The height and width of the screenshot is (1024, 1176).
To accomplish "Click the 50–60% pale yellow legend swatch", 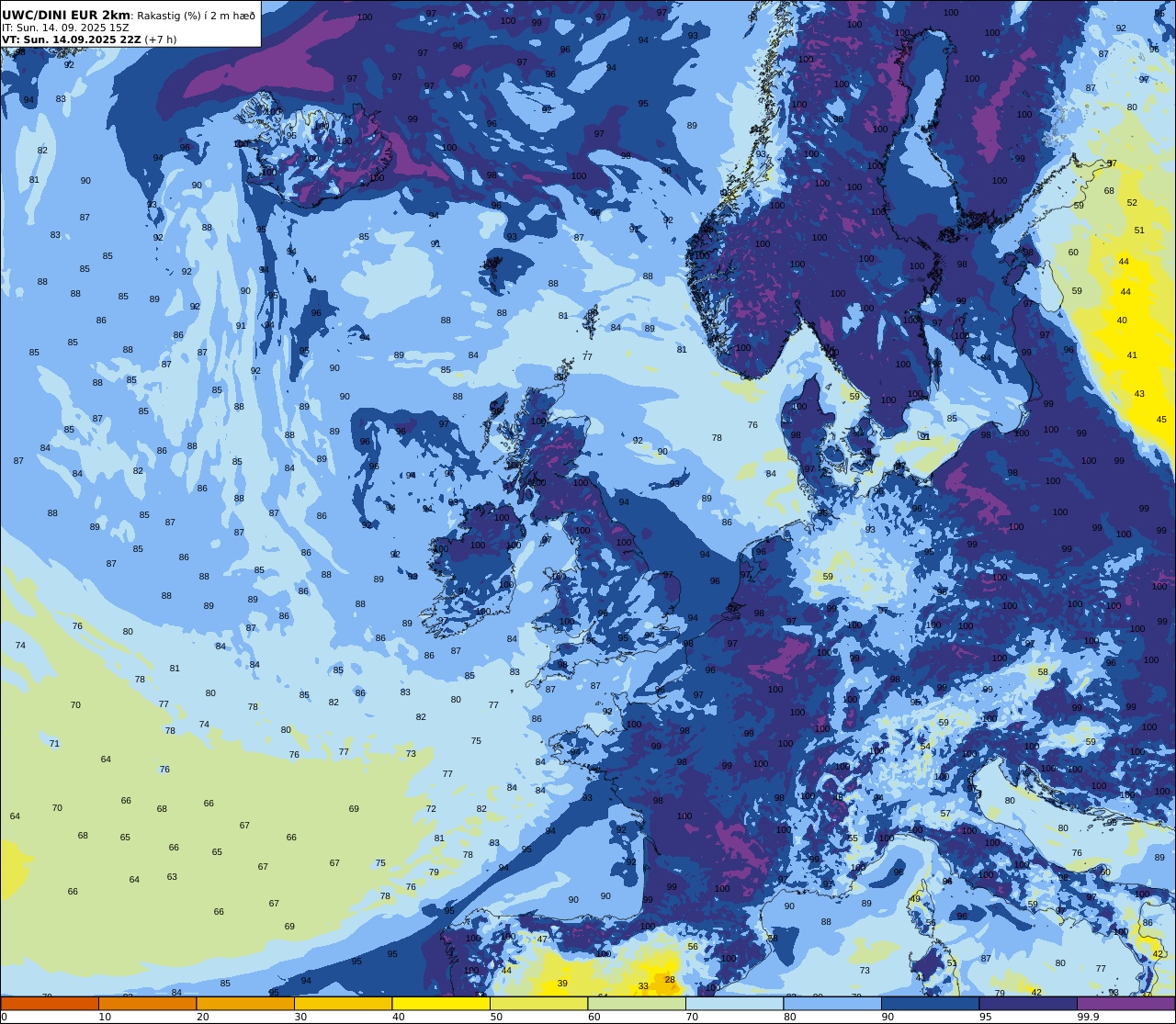I will click(538, 1003).
